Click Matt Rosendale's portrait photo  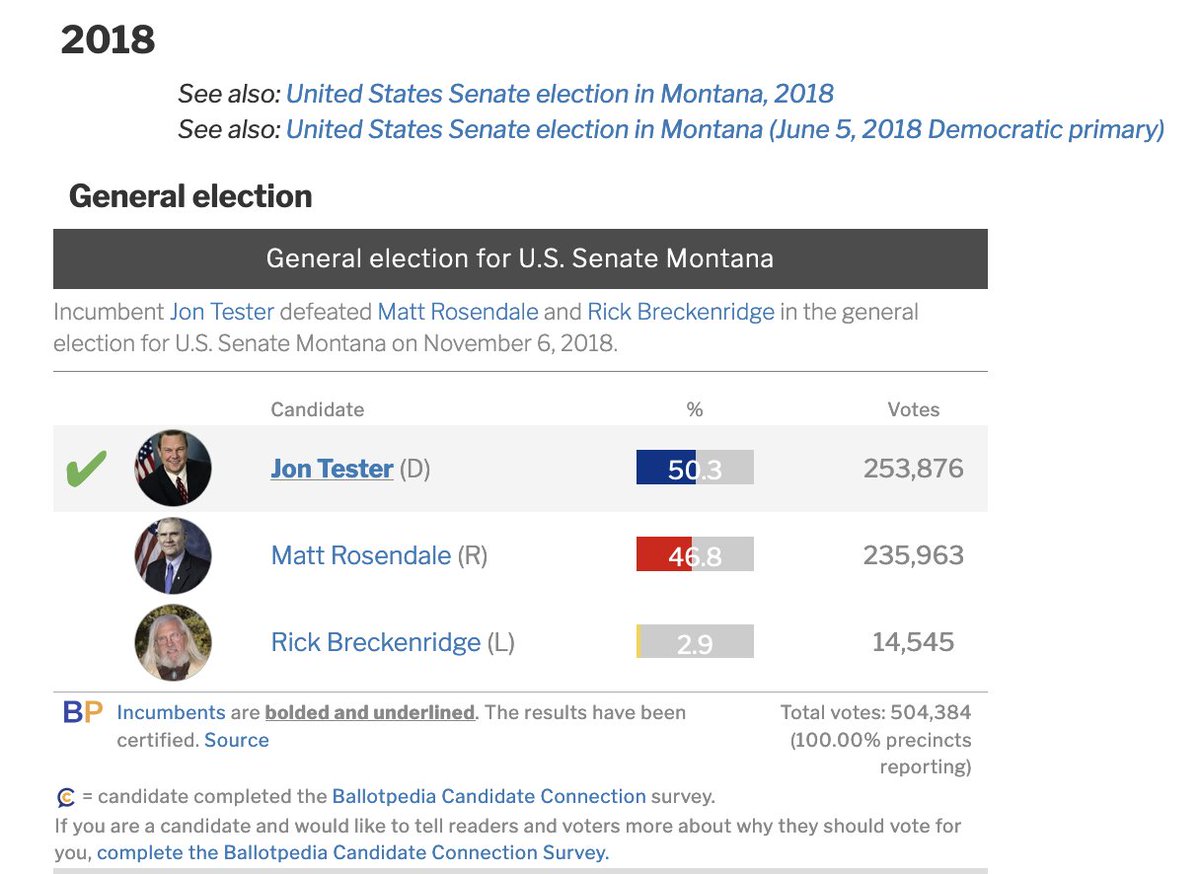point(173,556)
